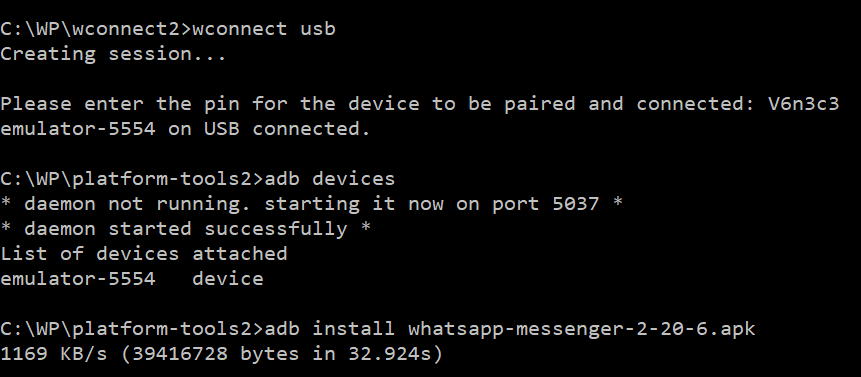Click 'emulator-5554 on USB connected.' line
The width and height of the screenshot is (861, 377).
click(186, 129)
